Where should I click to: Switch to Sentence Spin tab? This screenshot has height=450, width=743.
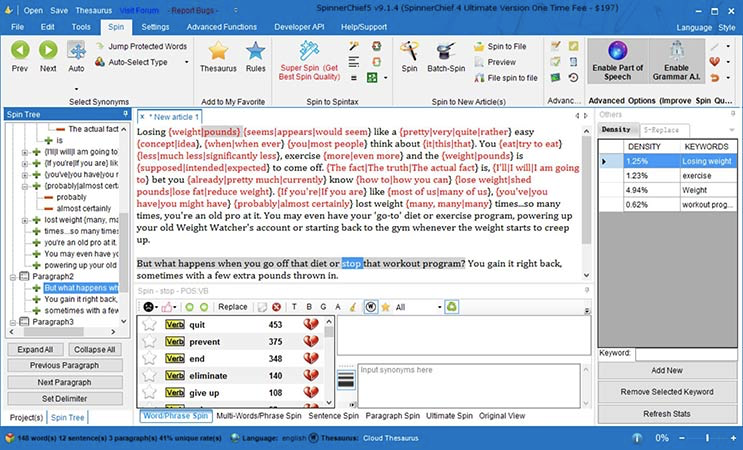pos(334,416)
